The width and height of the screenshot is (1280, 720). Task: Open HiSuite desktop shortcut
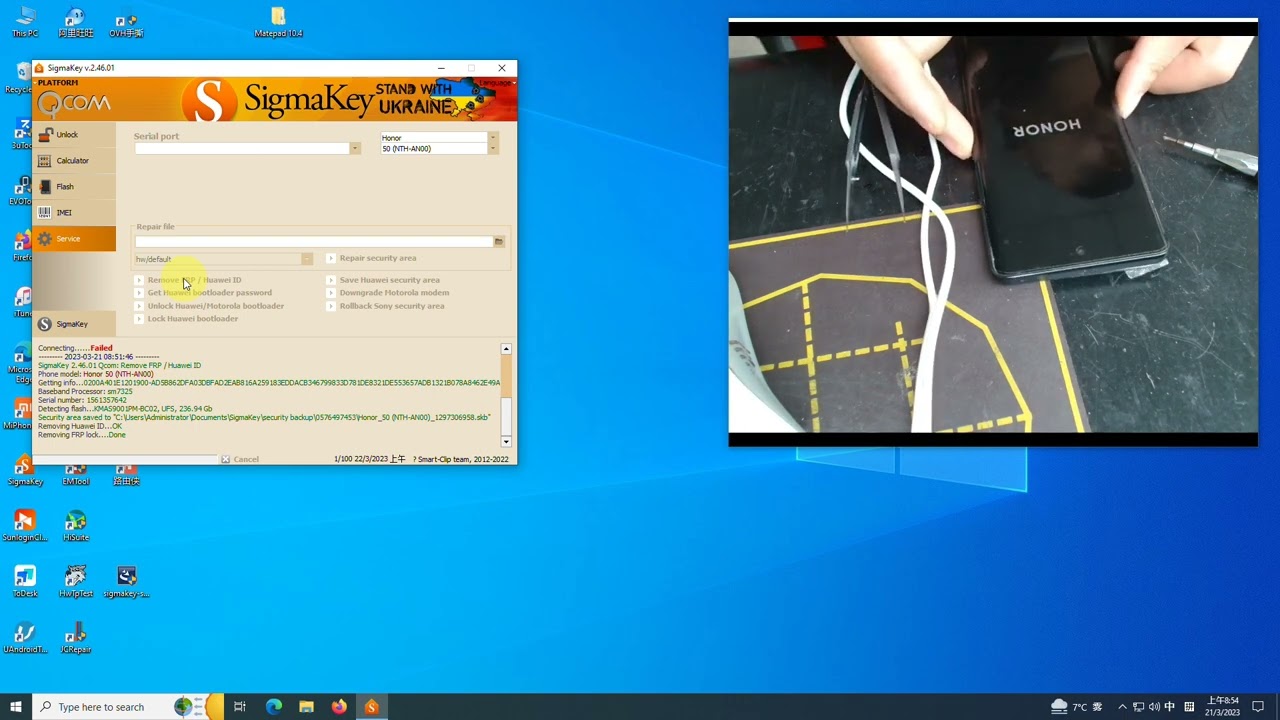pos(76,526)
